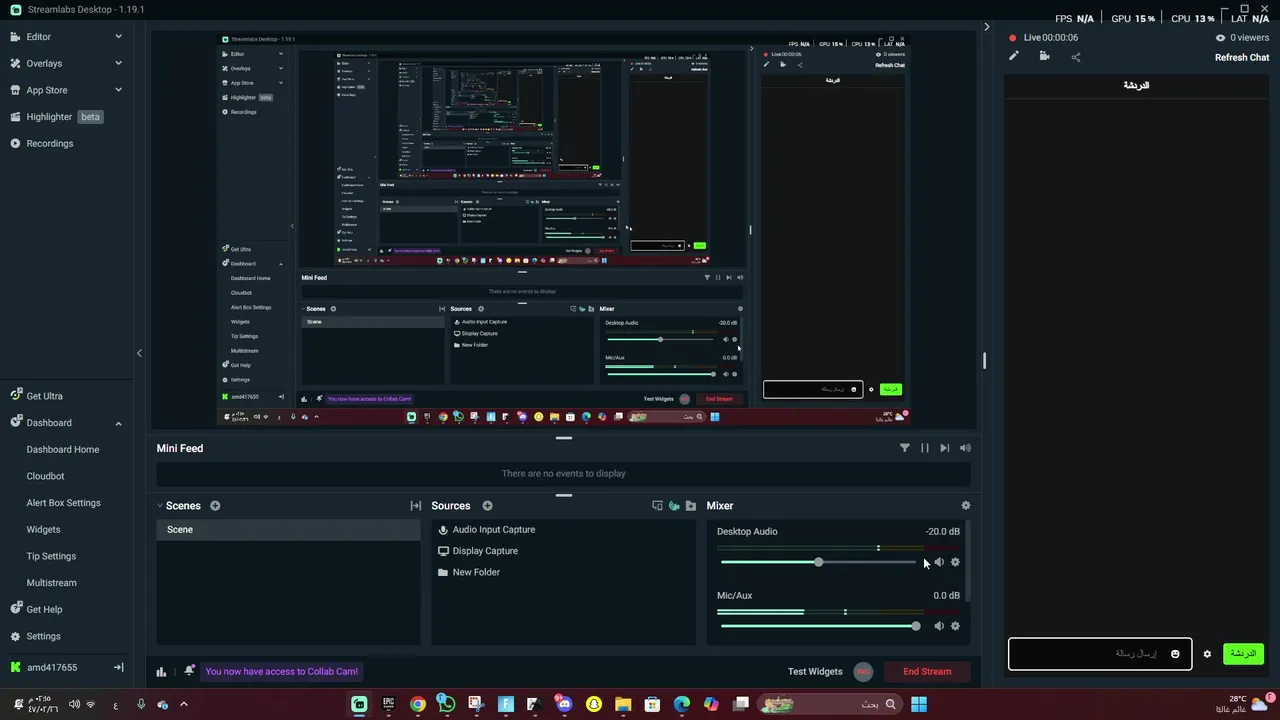Open Epic Games Launcher from taskbar
Viewport: 1280px width, 720px height.
(388, 704)
